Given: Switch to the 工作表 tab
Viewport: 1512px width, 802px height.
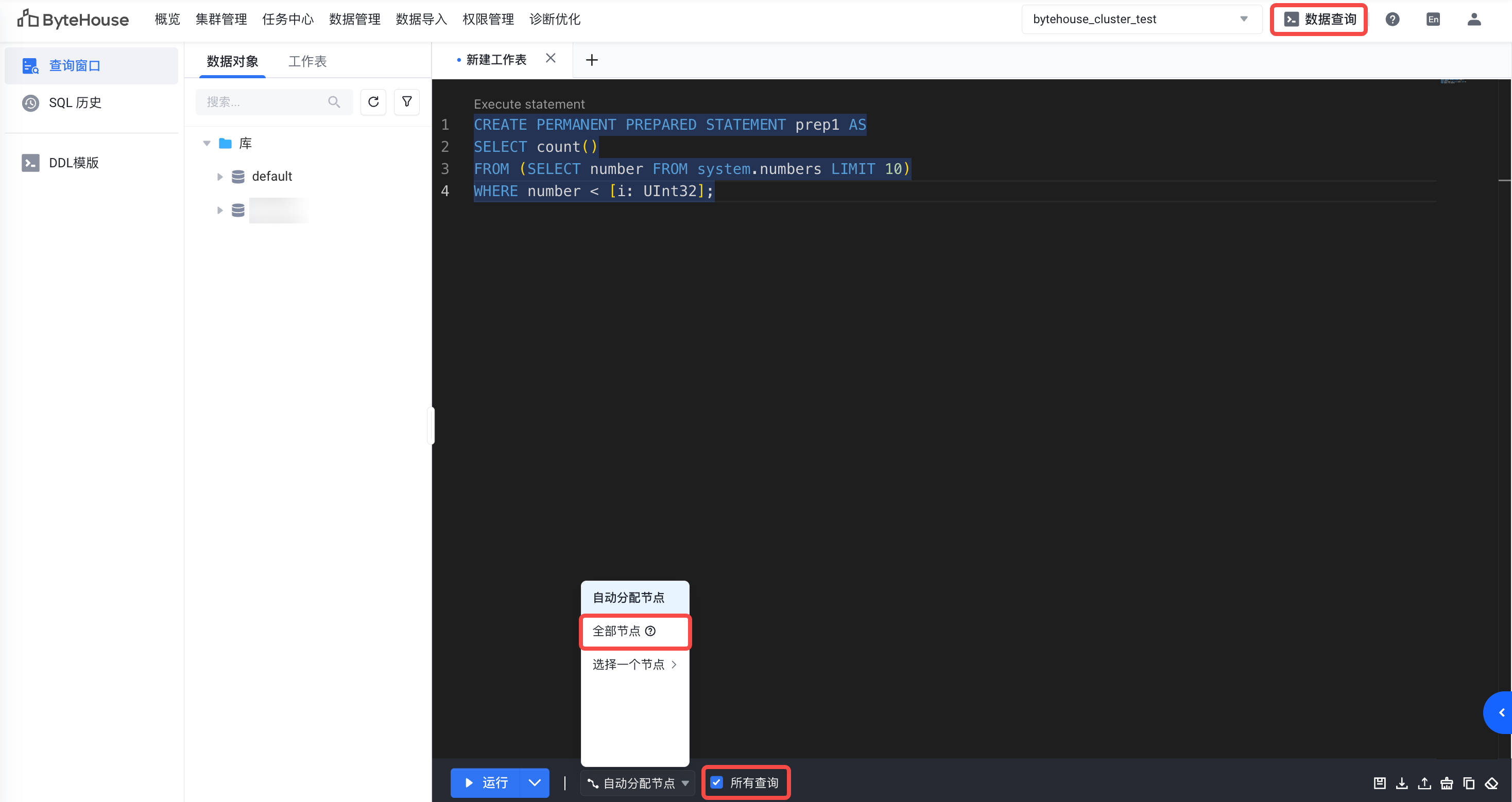Looking at the screenshot, I should 307,61.
